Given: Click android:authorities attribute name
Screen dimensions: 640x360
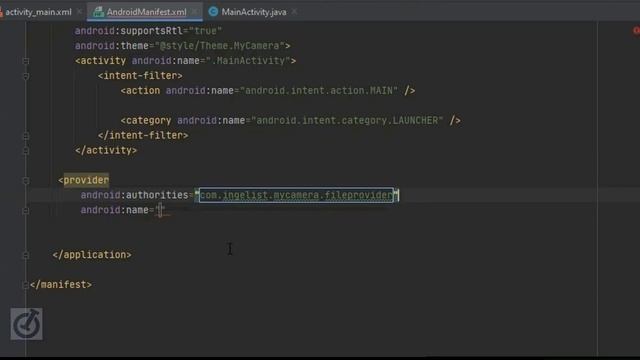Looking at the screenshot, I should [134, 195].
